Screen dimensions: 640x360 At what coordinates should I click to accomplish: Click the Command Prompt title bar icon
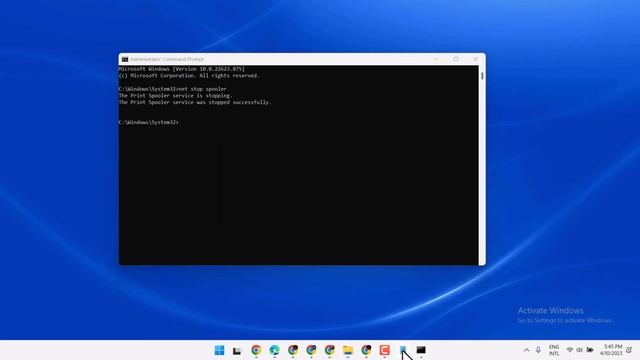(125, 59)
